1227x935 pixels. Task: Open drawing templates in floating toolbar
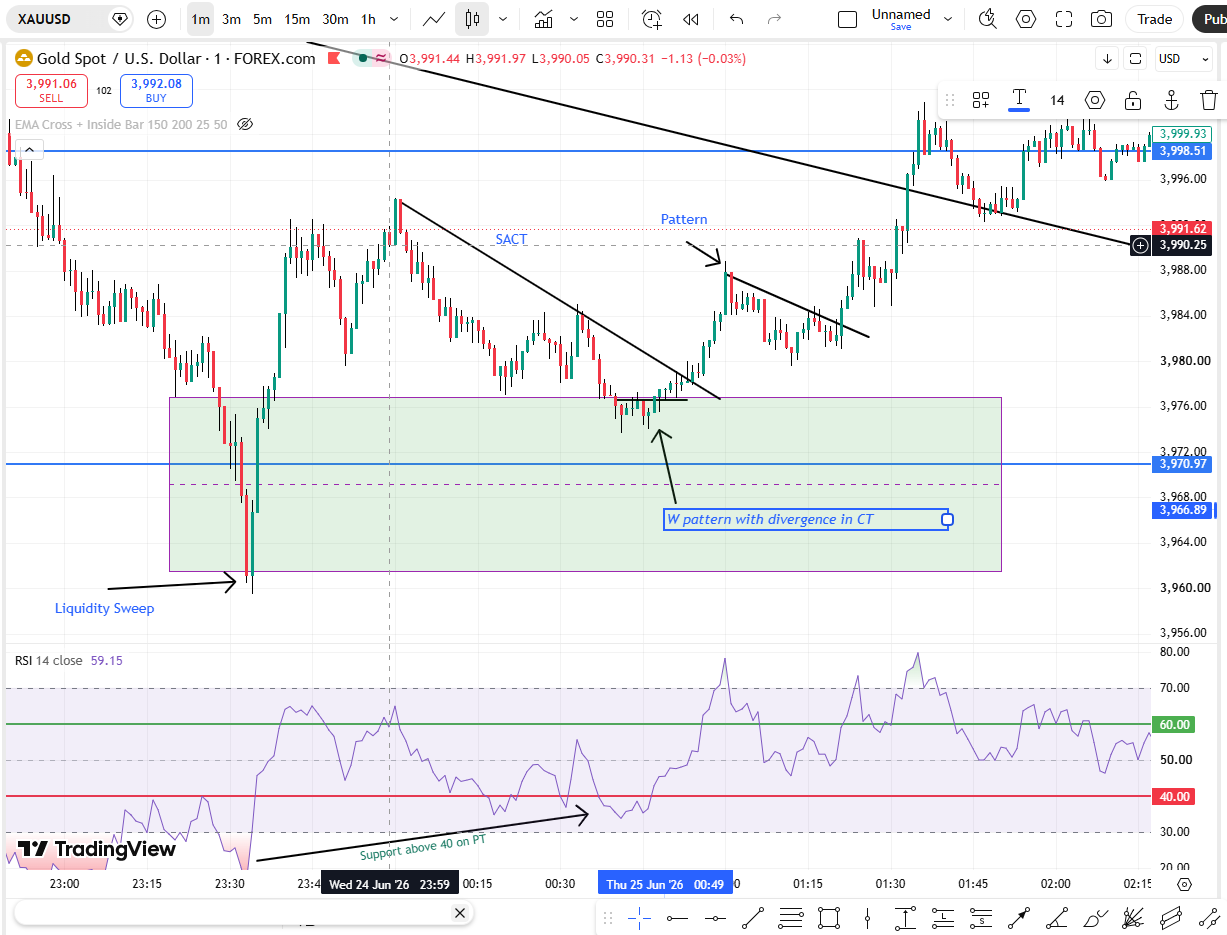(x=981, y=100)
